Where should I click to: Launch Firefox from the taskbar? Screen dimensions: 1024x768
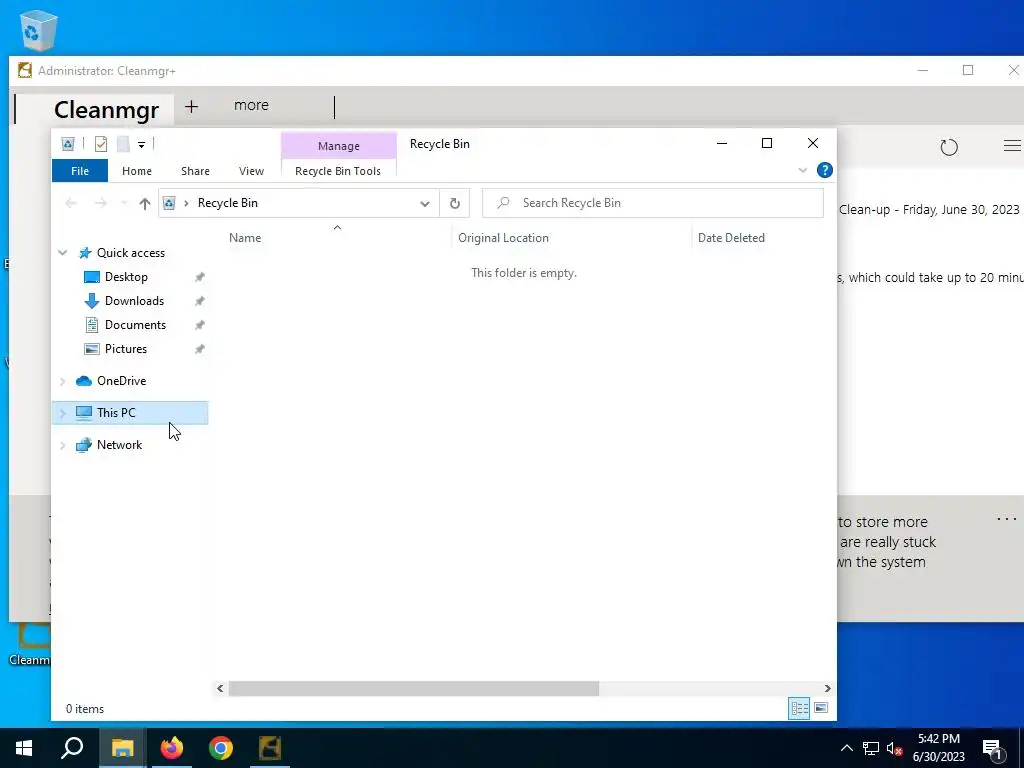tap(172, 748)
